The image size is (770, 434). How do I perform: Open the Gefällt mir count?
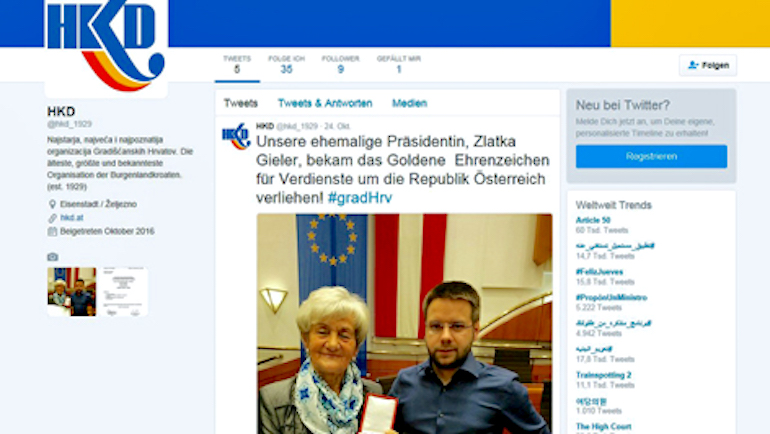coord(399,65)
